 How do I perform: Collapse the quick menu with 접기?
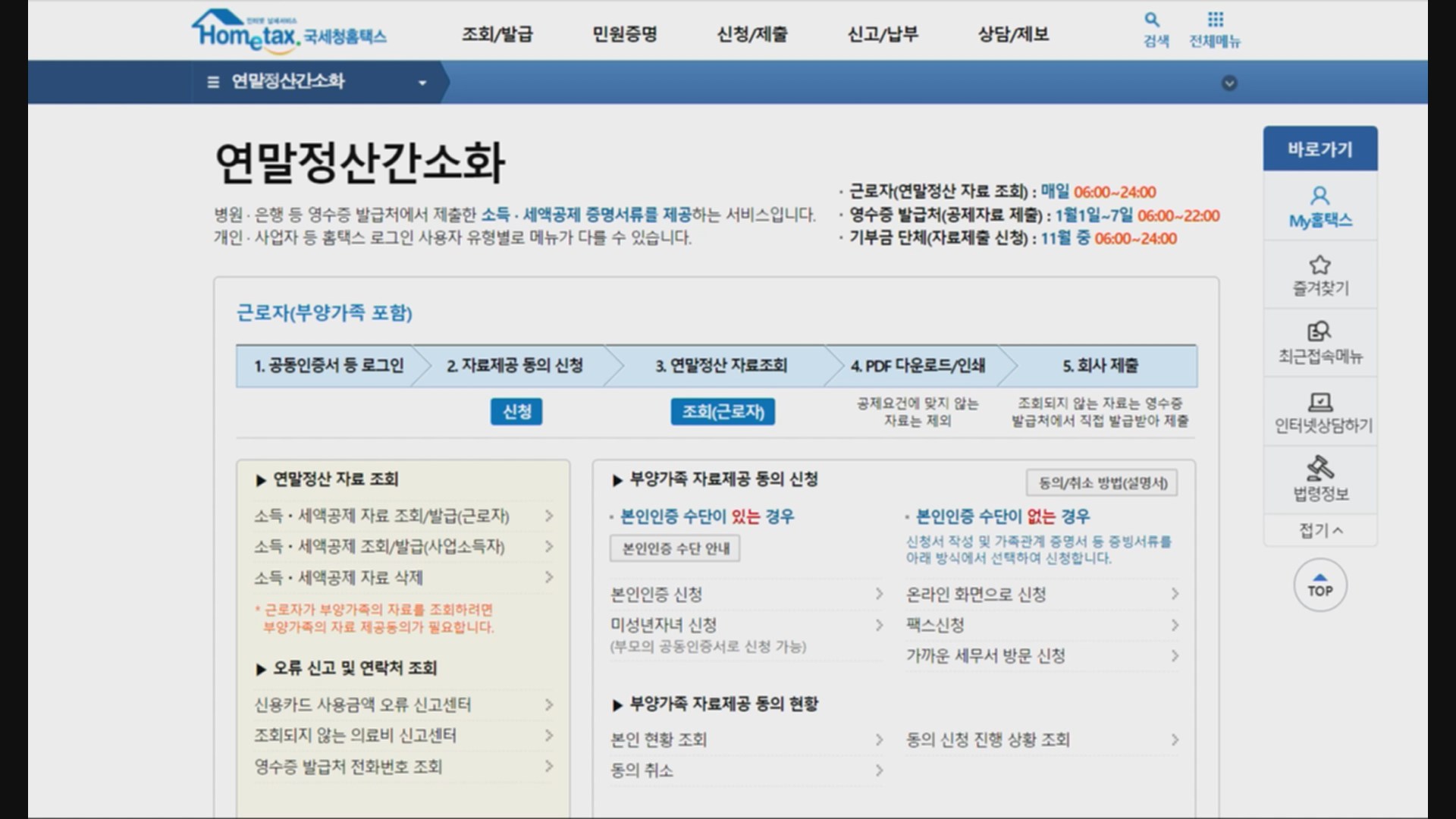click(x=1319, y=530)
